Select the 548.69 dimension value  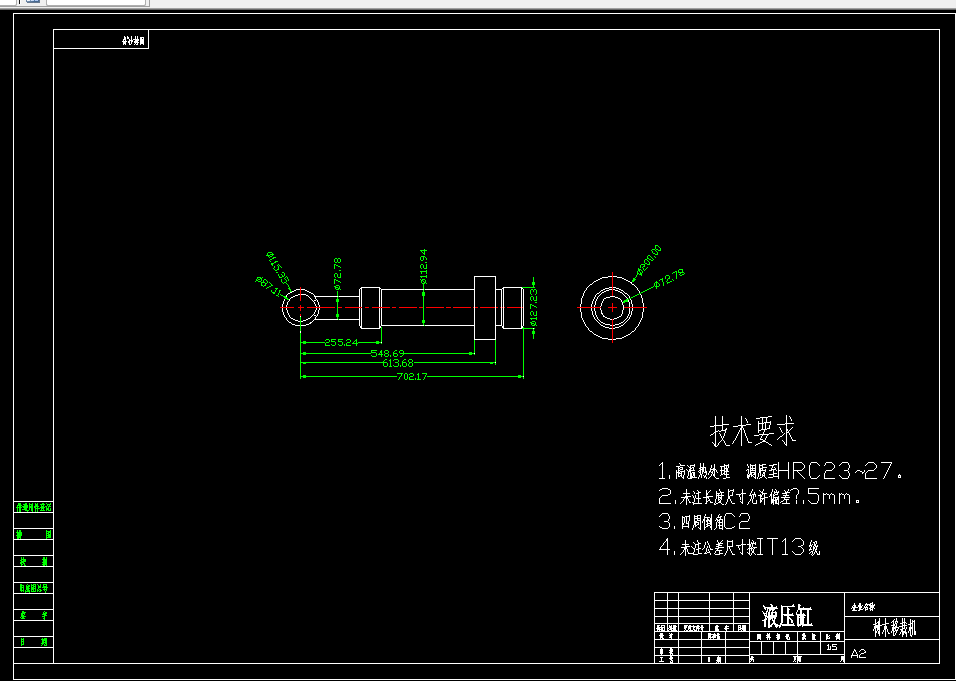point(387,353)
